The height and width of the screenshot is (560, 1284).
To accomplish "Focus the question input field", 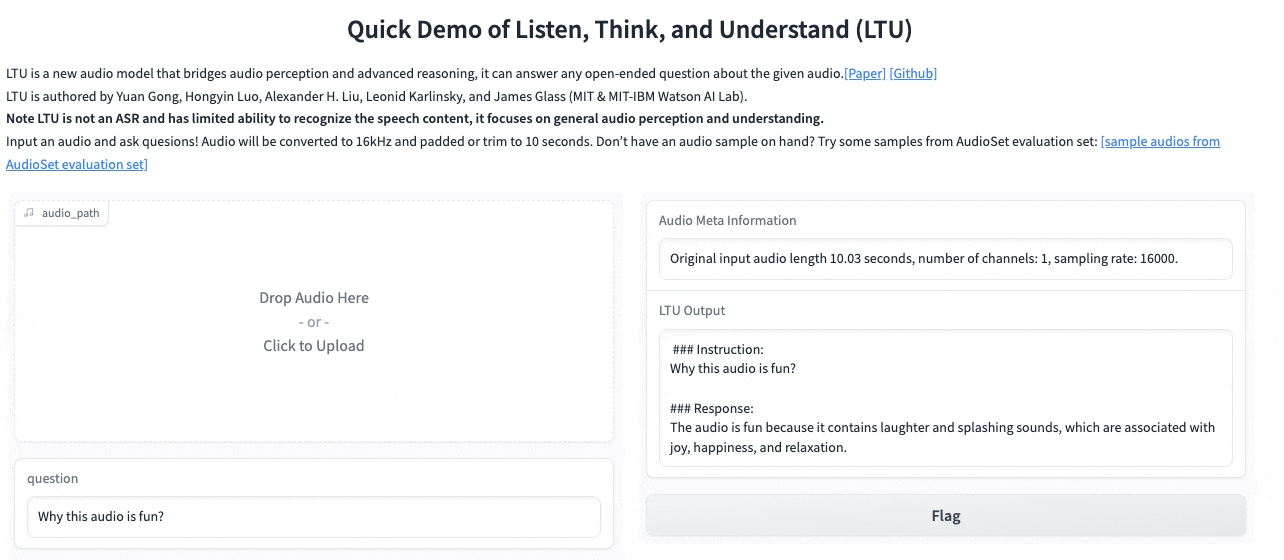I will point(314,517).
